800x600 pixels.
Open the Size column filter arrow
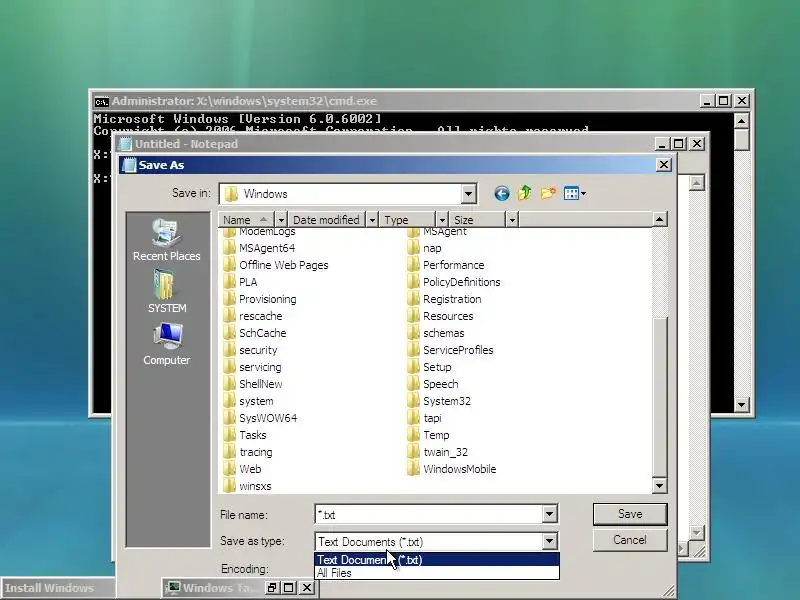[x=512, y=220]
